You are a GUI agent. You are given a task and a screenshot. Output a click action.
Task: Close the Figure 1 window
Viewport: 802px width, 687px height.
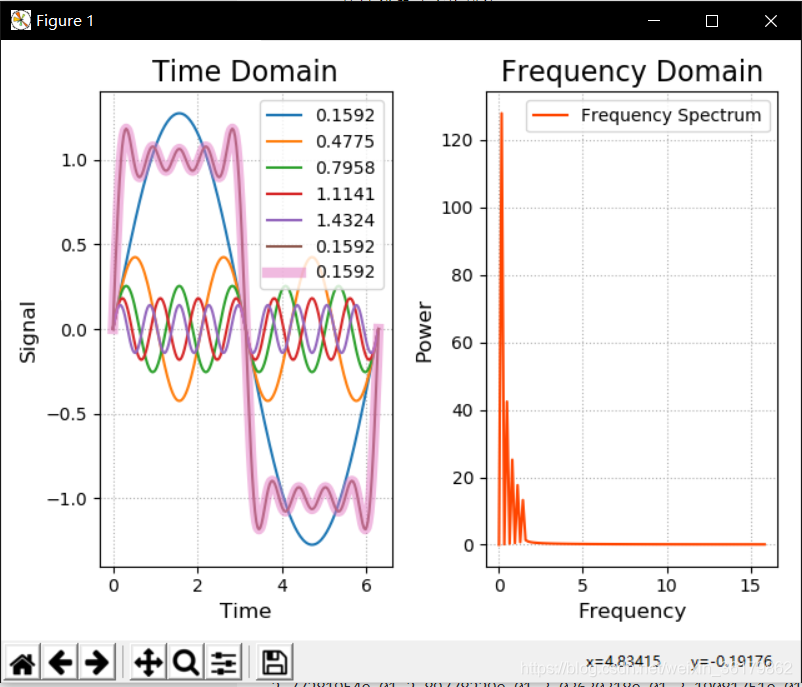coord(770,20)
